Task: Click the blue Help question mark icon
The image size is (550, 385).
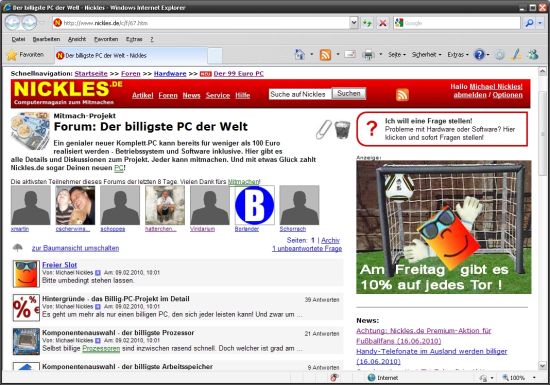Action: tap(479, 55)
